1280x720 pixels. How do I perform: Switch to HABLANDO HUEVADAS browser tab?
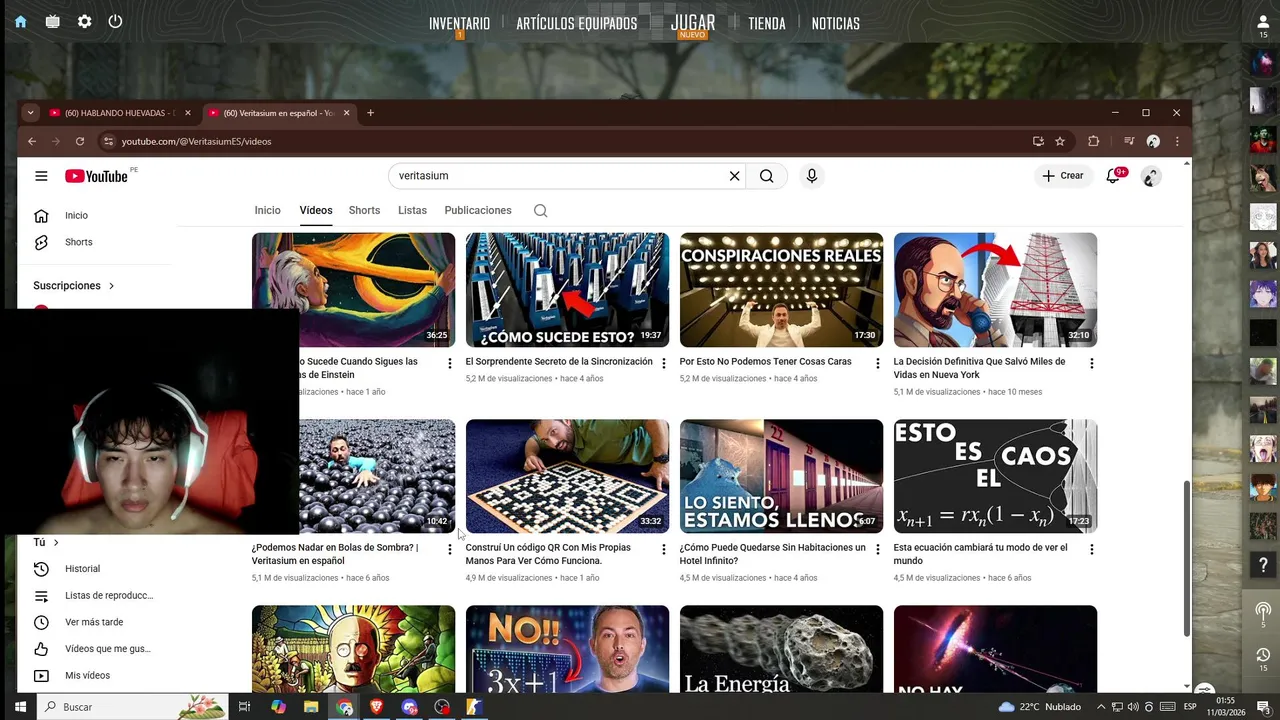(120, 113)
